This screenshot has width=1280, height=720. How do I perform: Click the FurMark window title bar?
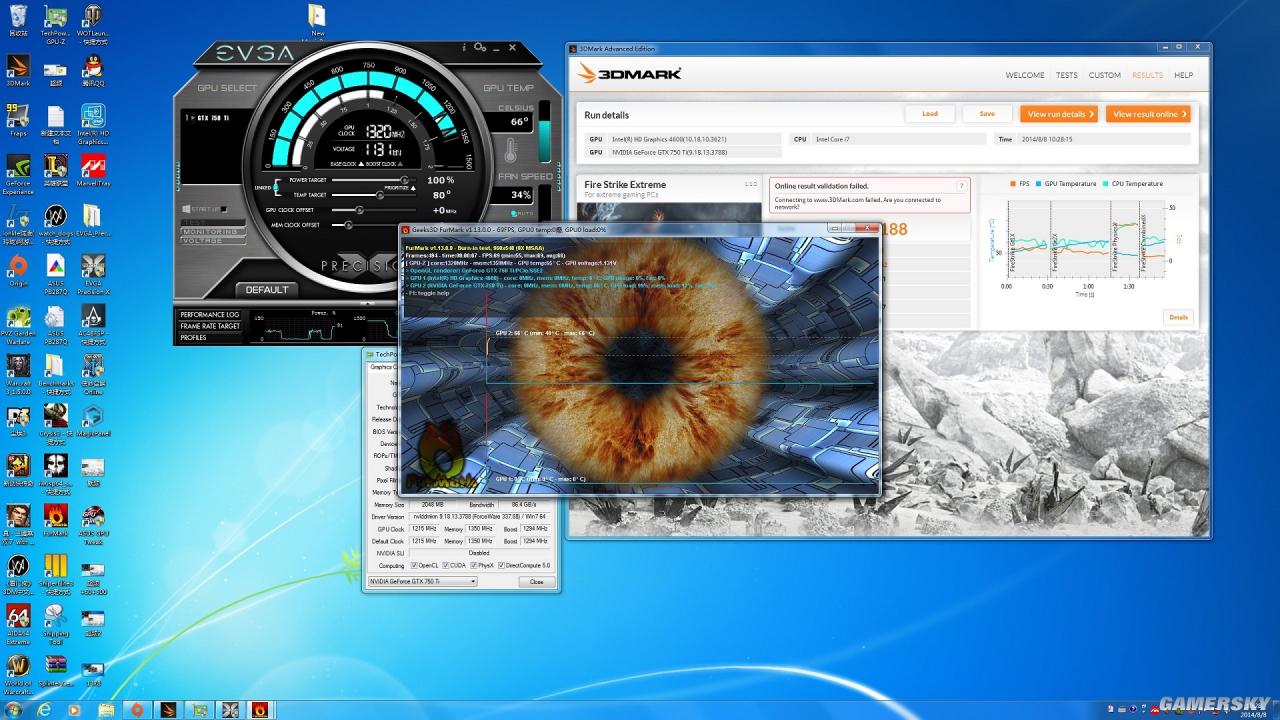(x=640, y=229)
